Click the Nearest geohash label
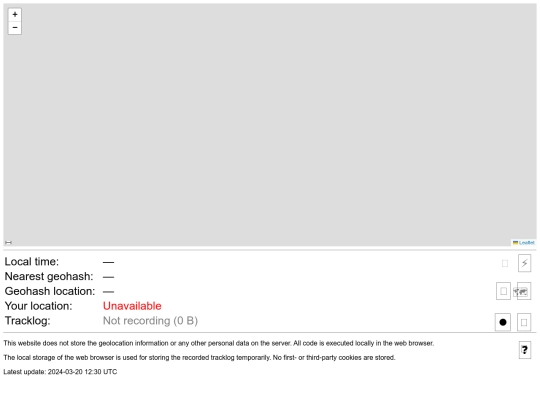Image resolution: width=540 pixels, height=405 pixels. [49, 277]
